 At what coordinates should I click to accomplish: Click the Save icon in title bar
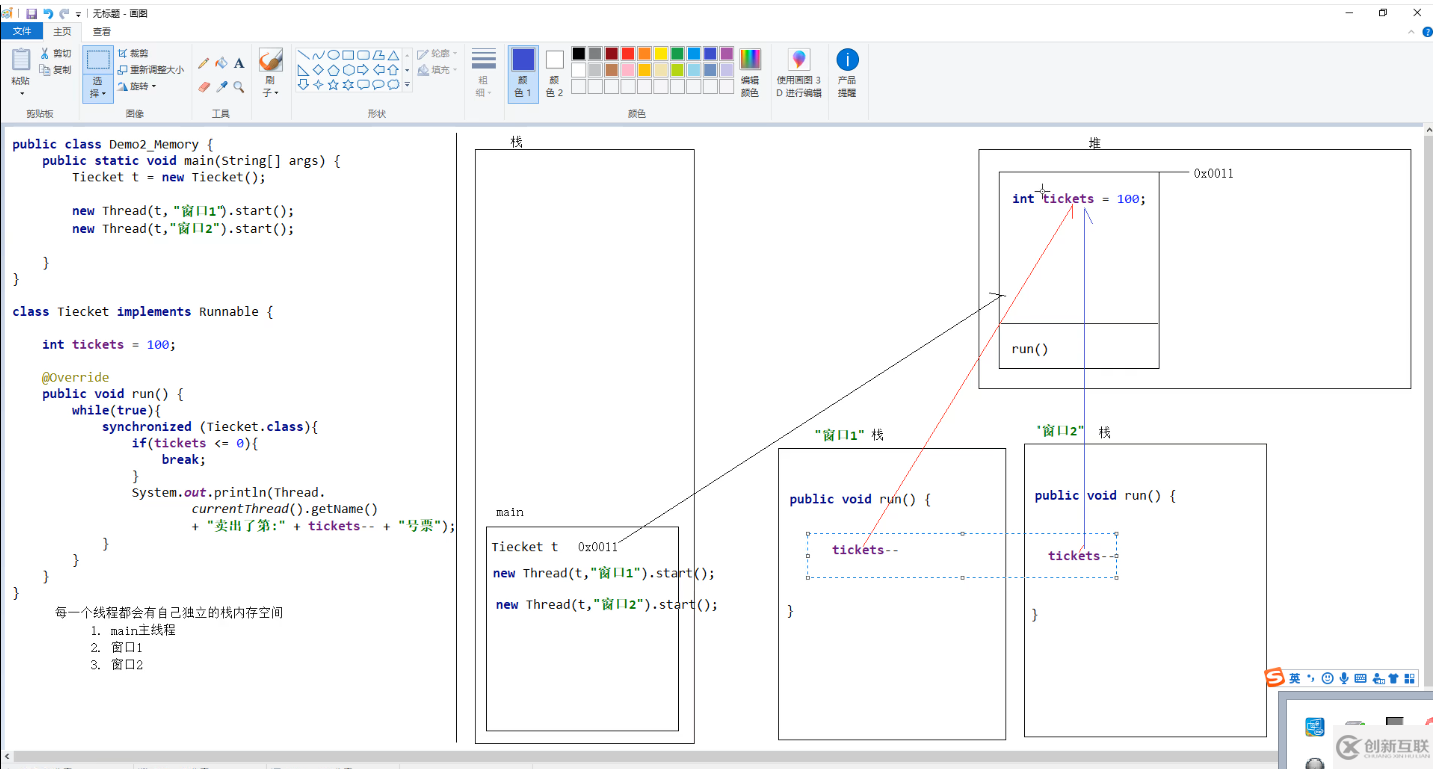(x=31, y=14)
